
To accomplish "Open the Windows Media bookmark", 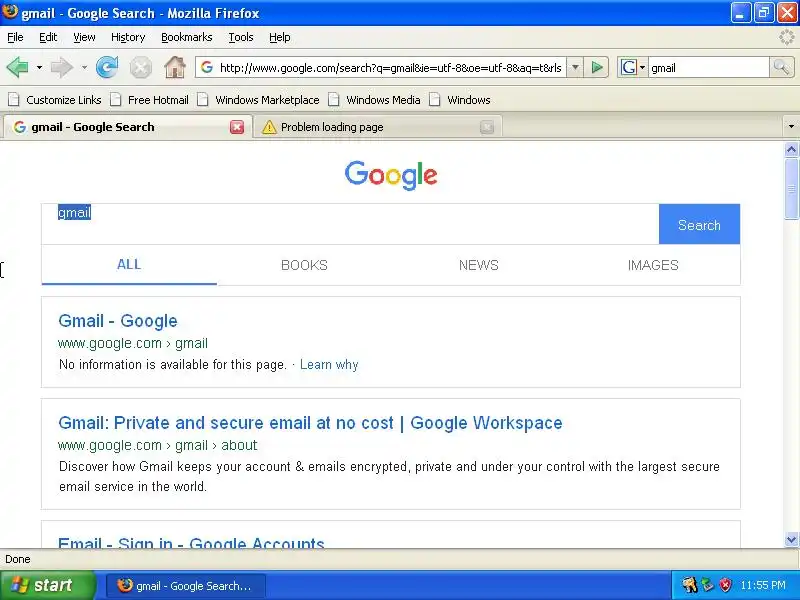I will click(x=374, y=100).
